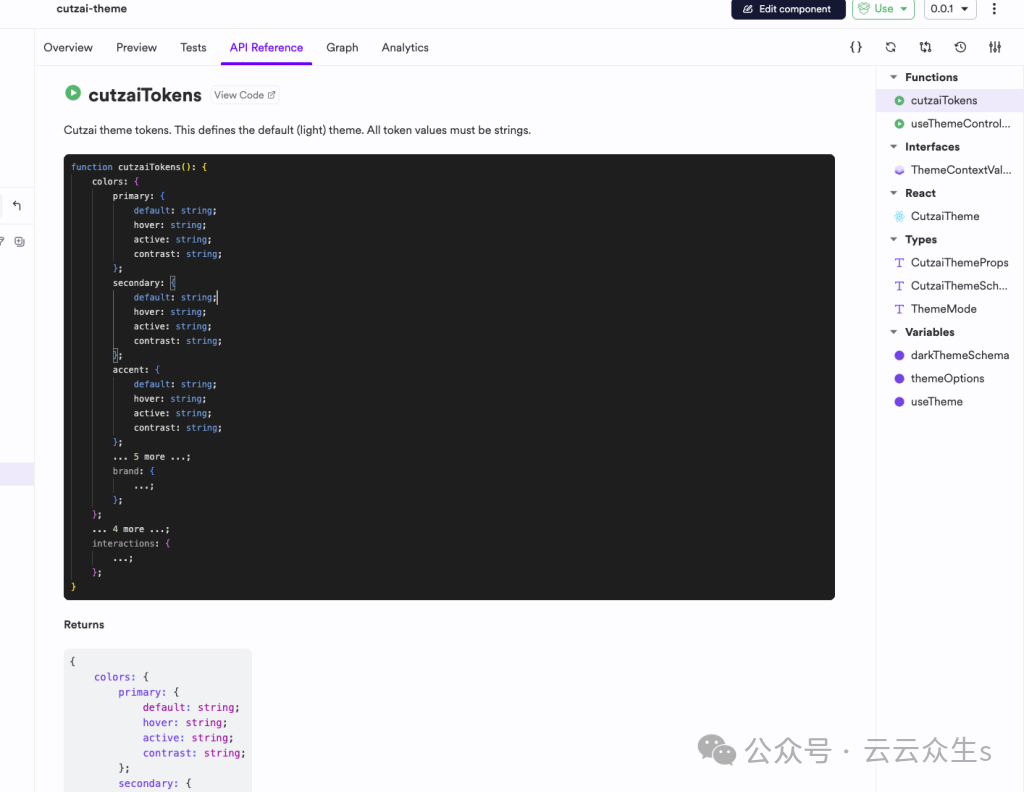Click the refresh/sync icon in toolbar
This screenshot has height=792, width=1024.
tap(891, 47)
